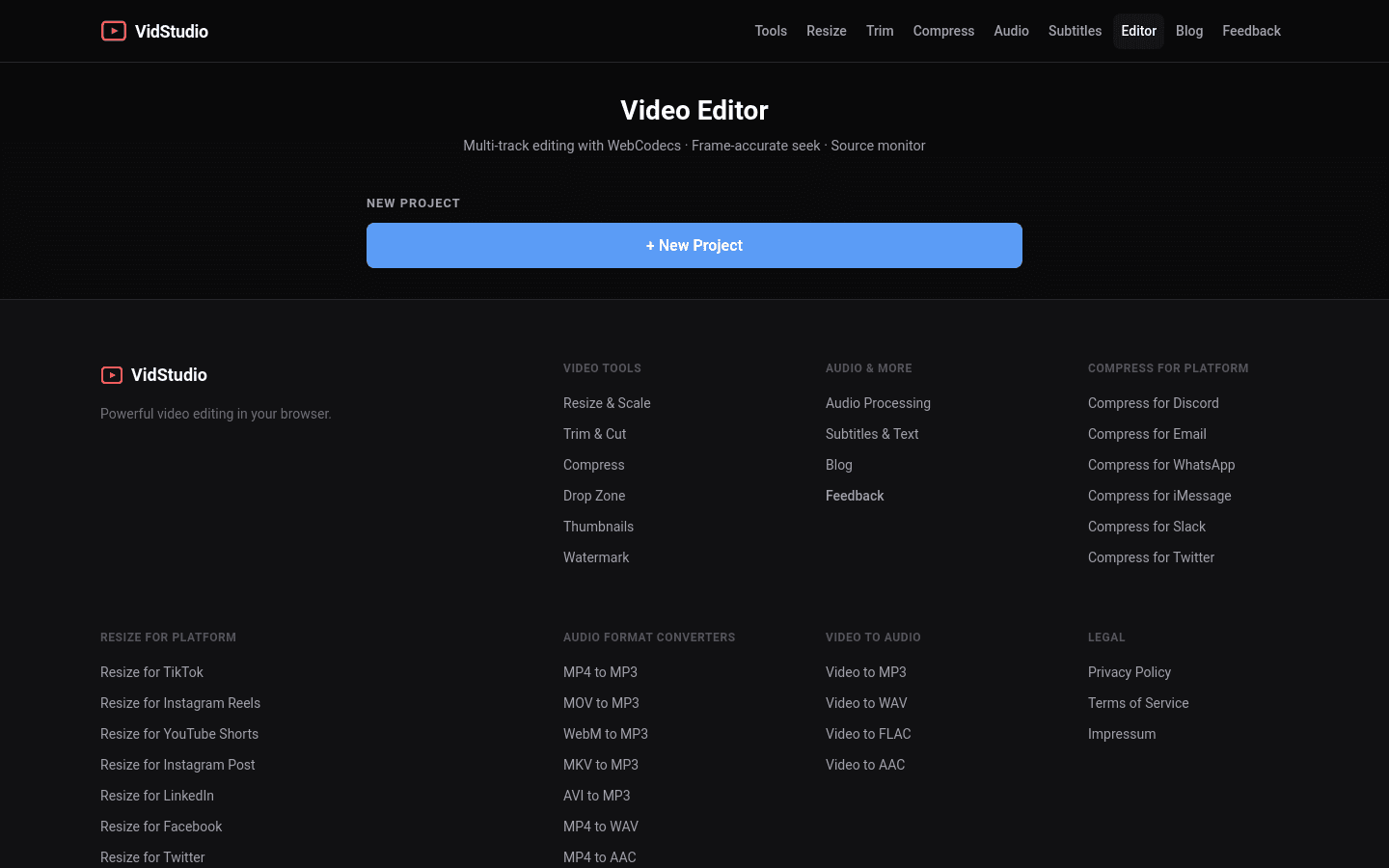Image resolution: width=1389 pixels, height=868 pixels.
Task: Open the Watermark tool from Video Tools
Action: 596,557
